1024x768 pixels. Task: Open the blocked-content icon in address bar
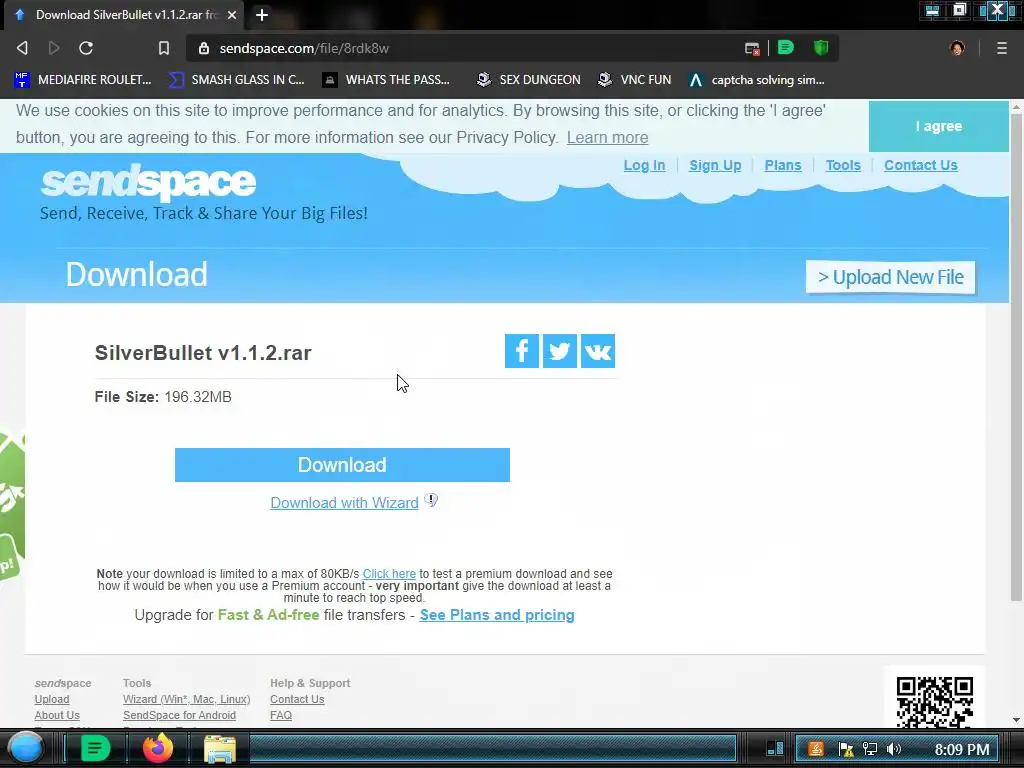click(752, 48)
